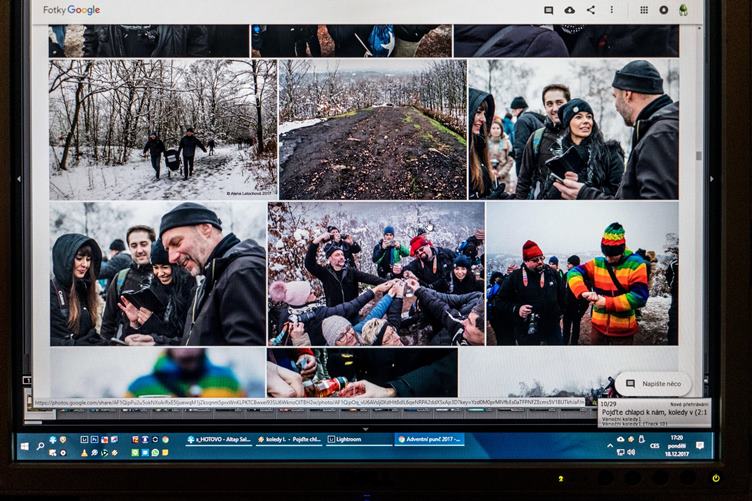Open network tray icon
Screen dimensions: 752x501
620,453
